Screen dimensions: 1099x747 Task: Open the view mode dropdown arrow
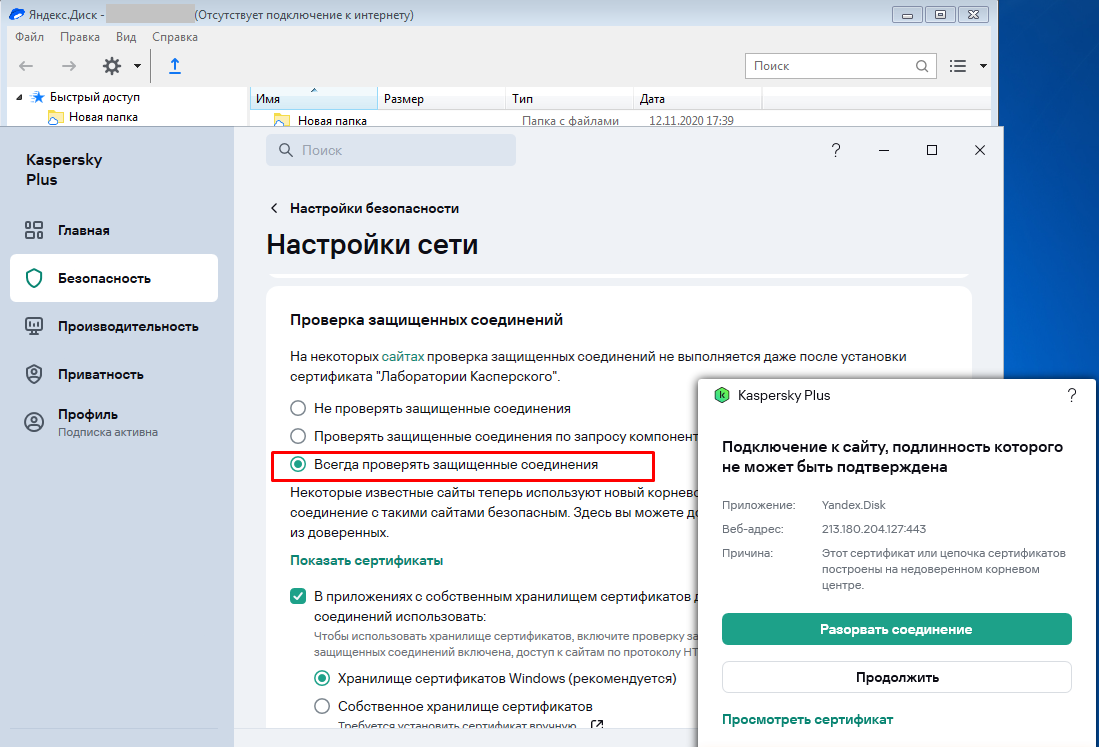coord(983,66)
